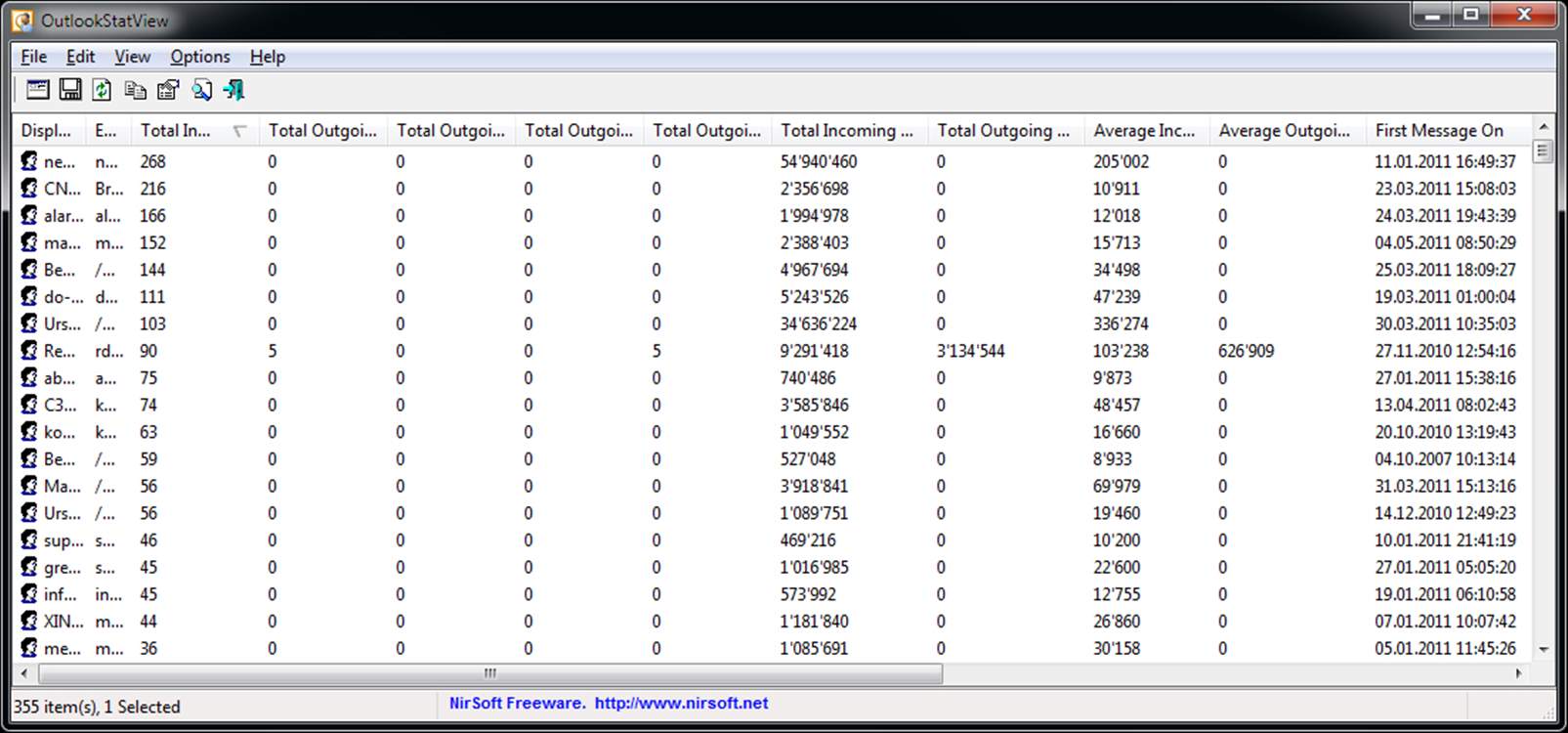Viewport: 1568px width, 733px height.
Task: Select the contact icon of the ne... row
Action: [29, 161]
